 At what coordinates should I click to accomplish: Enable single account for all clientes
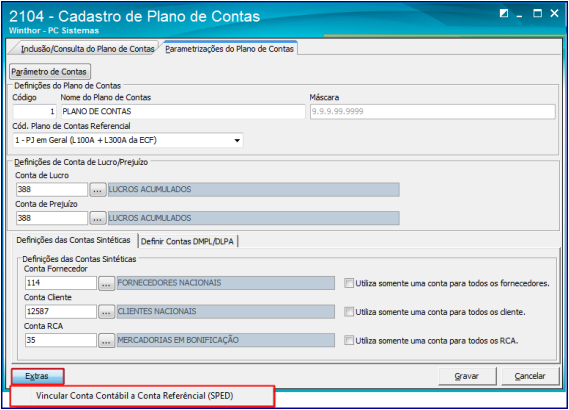[x=349, y=312]
